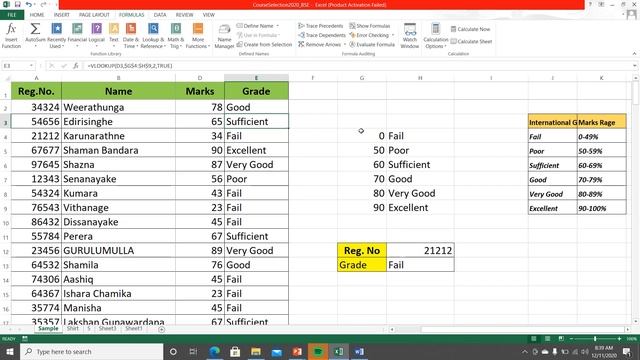Click Evaluate Formula
The width and height of the screenshot is (640, 360).
pos(372,44)
